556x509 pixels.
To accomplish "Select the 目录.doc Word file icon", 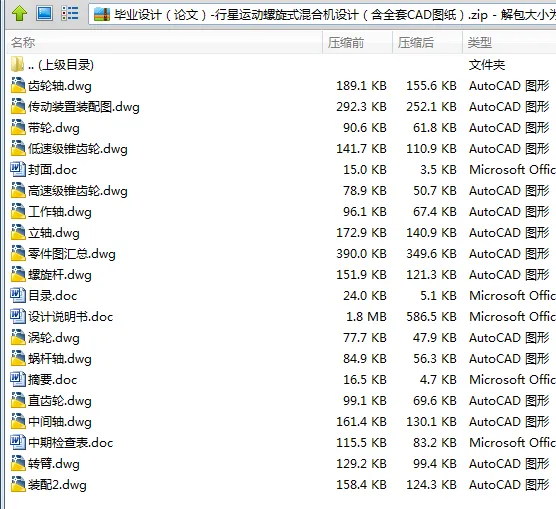I will (18, 295).
